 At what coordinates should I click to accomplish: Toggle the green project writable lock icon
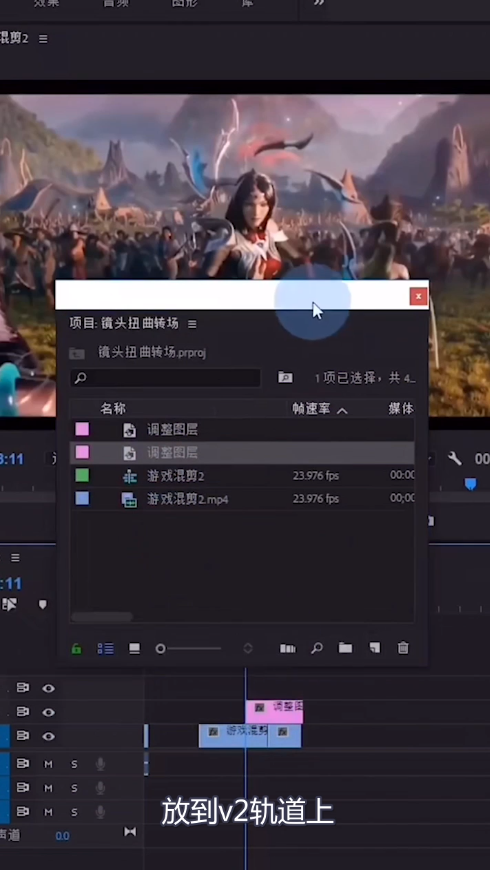[77, 648]
